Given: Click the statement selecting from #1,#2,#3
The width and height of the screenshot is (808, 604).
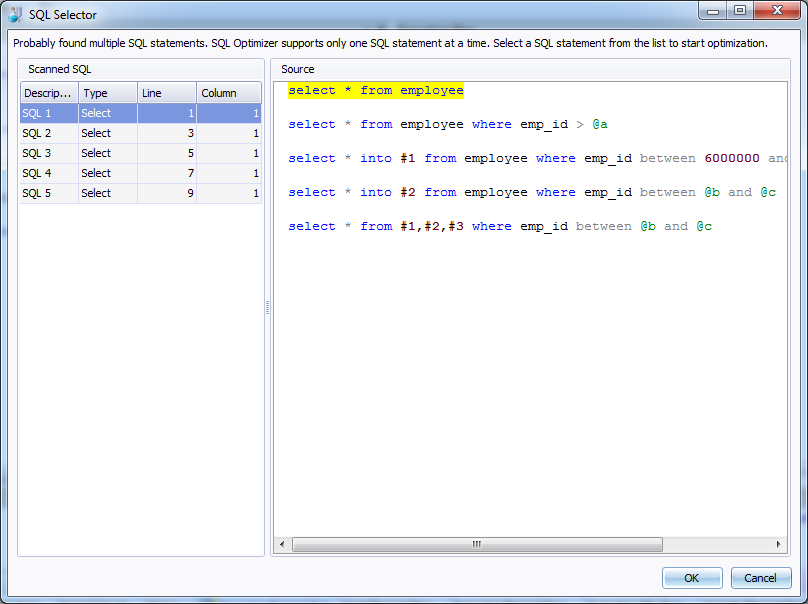Looking at the screenshot, I should 500,226.
